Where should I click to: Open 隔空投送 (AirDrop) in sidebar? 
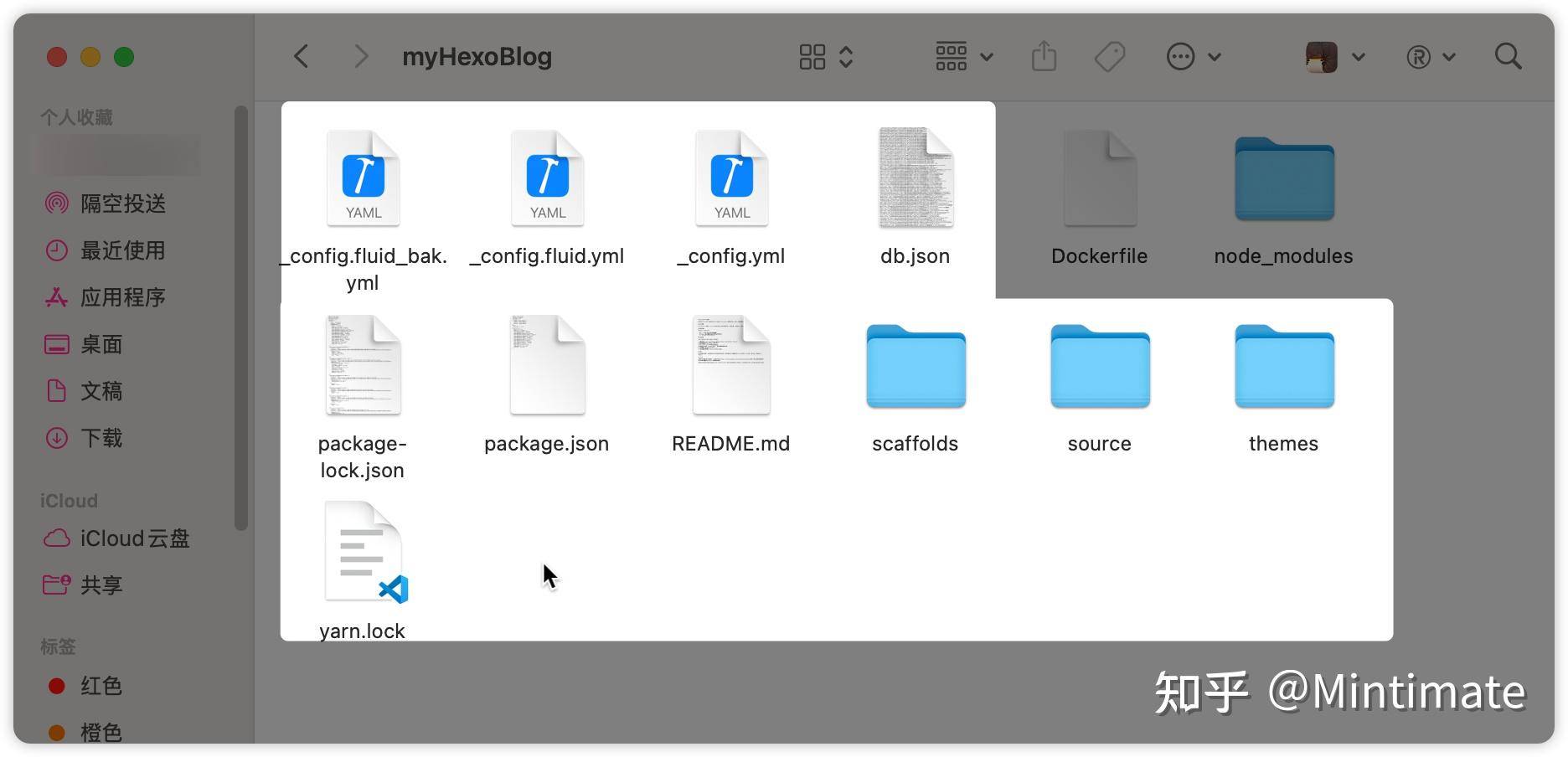pyautogui.click(x=106, y=203)
